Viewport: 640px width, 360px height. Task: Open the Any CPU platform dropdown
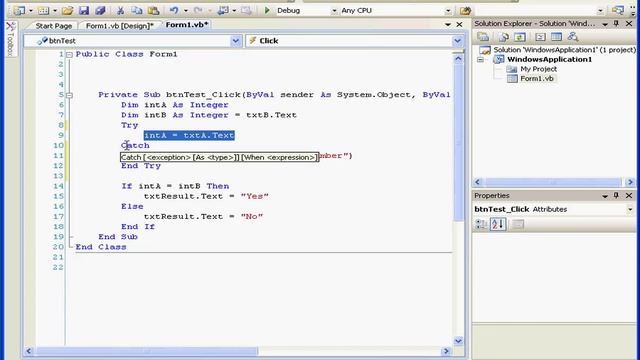pos(448,11)
